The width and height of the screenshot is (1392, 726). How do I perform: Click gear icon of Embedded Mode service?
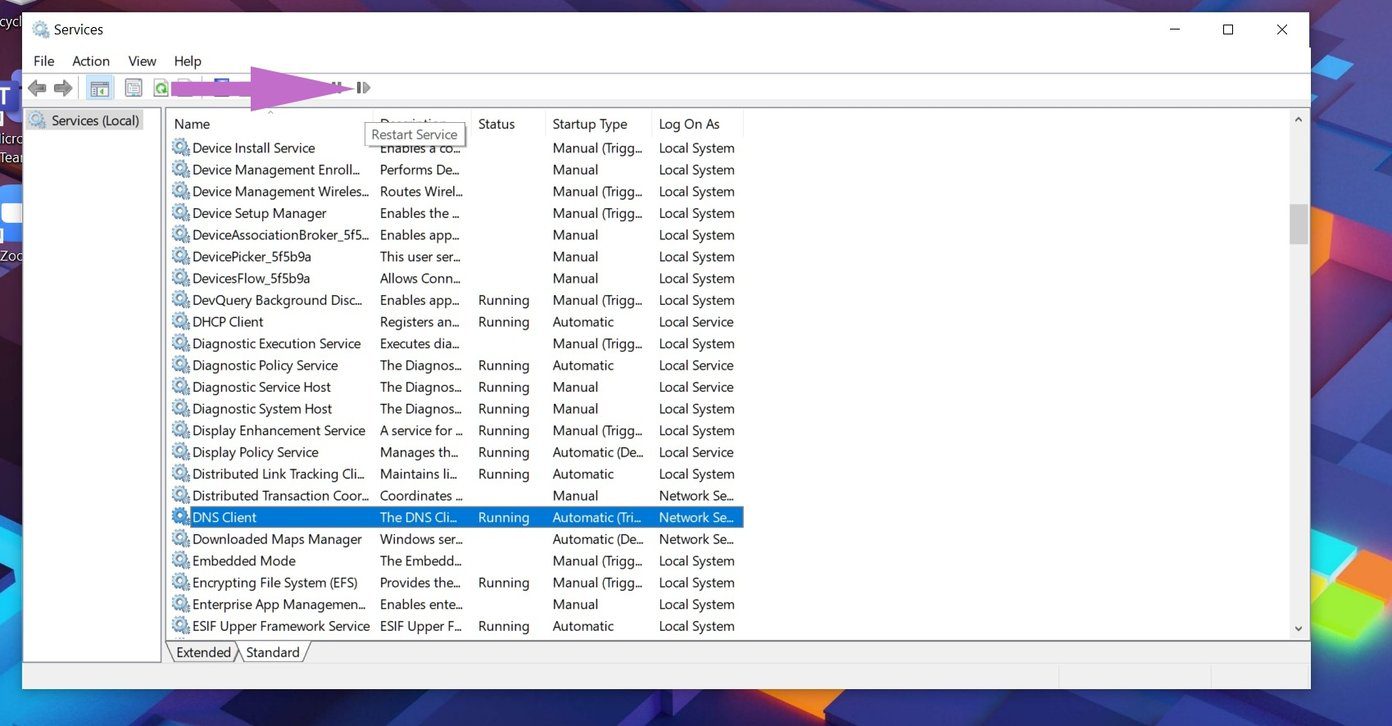(180, 561)
